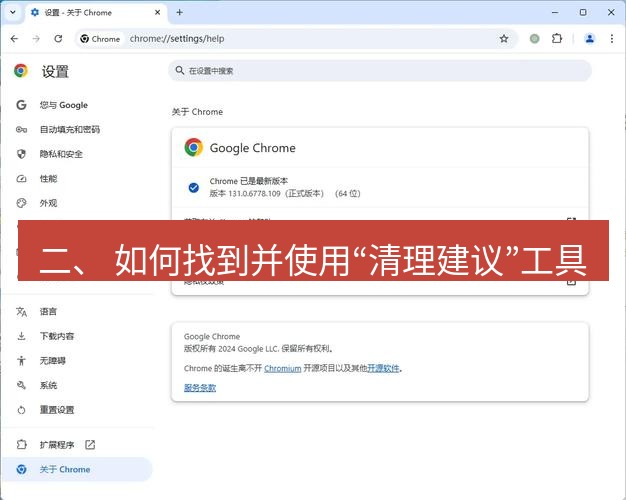Click the translate language icon

[21, 312]
